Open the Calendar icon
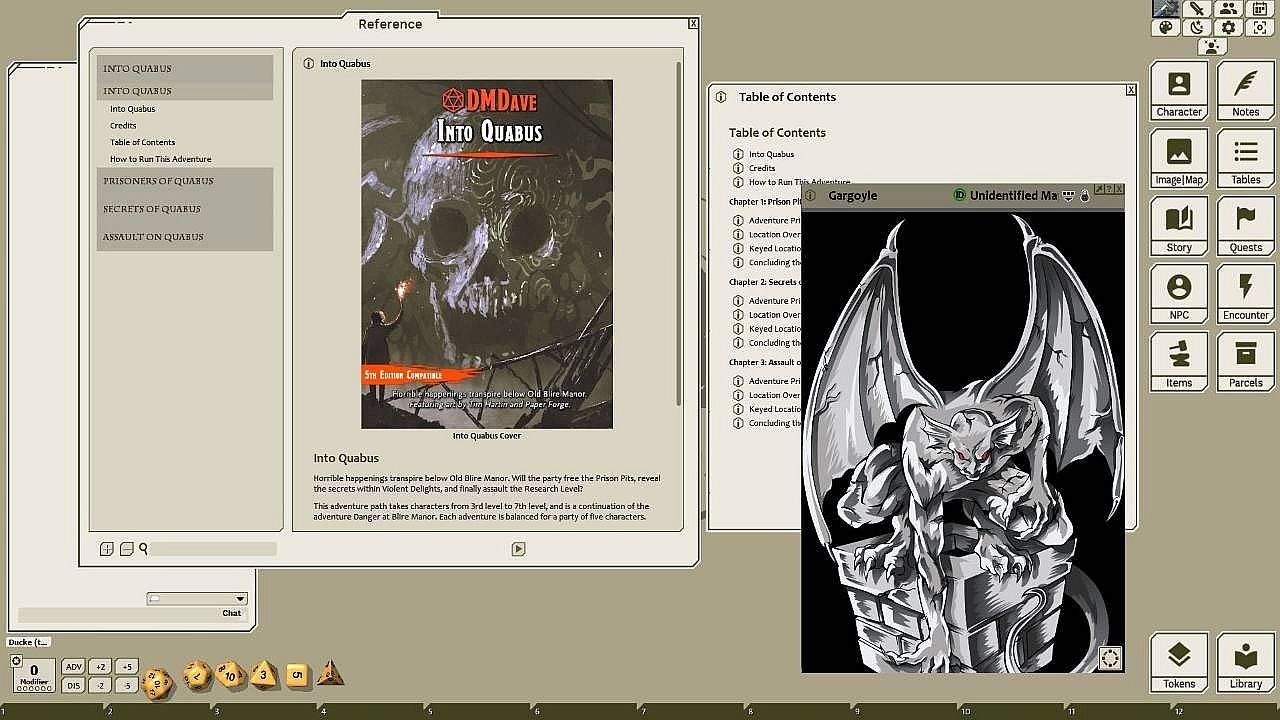This screenshot has height=720, width=1280. click(x=1260, y=8)
